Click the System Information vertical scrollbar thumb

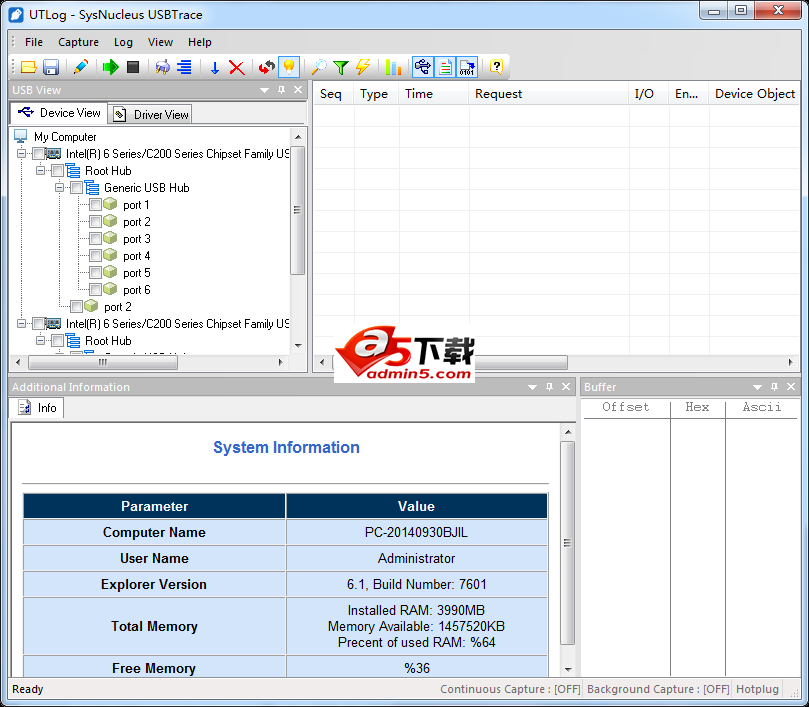tap(568, 543)
